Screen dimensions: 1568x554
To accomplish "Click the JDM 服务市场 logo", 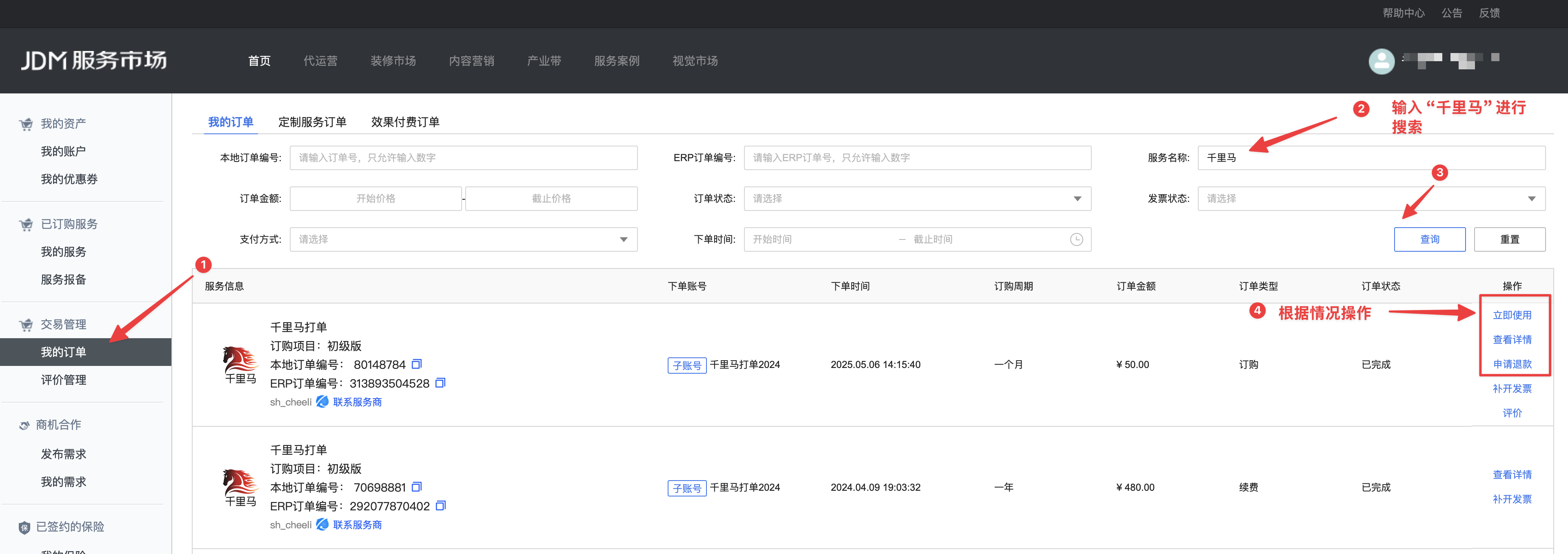I will [94, 60].
